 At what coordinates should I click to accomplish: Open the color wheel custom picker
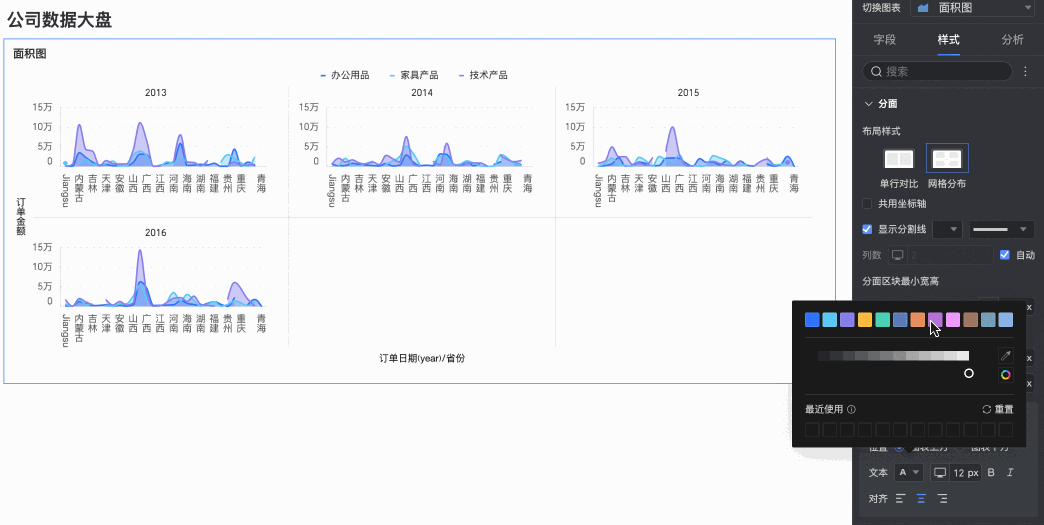1005,375
